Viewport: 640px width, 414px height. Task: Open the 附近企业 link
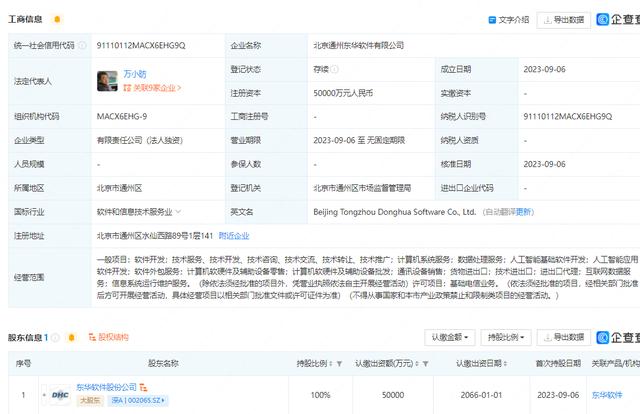[234, 236]
